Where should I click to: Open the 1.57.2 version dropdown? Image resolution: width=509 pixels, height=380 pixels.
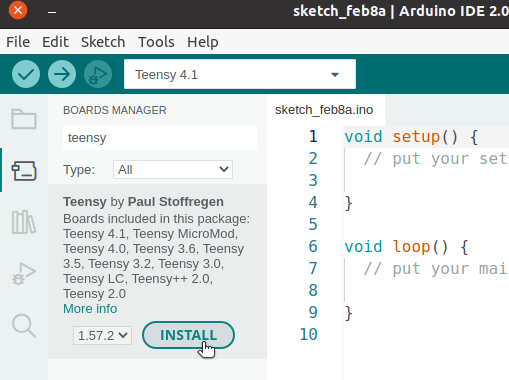(x=102, y=335)
